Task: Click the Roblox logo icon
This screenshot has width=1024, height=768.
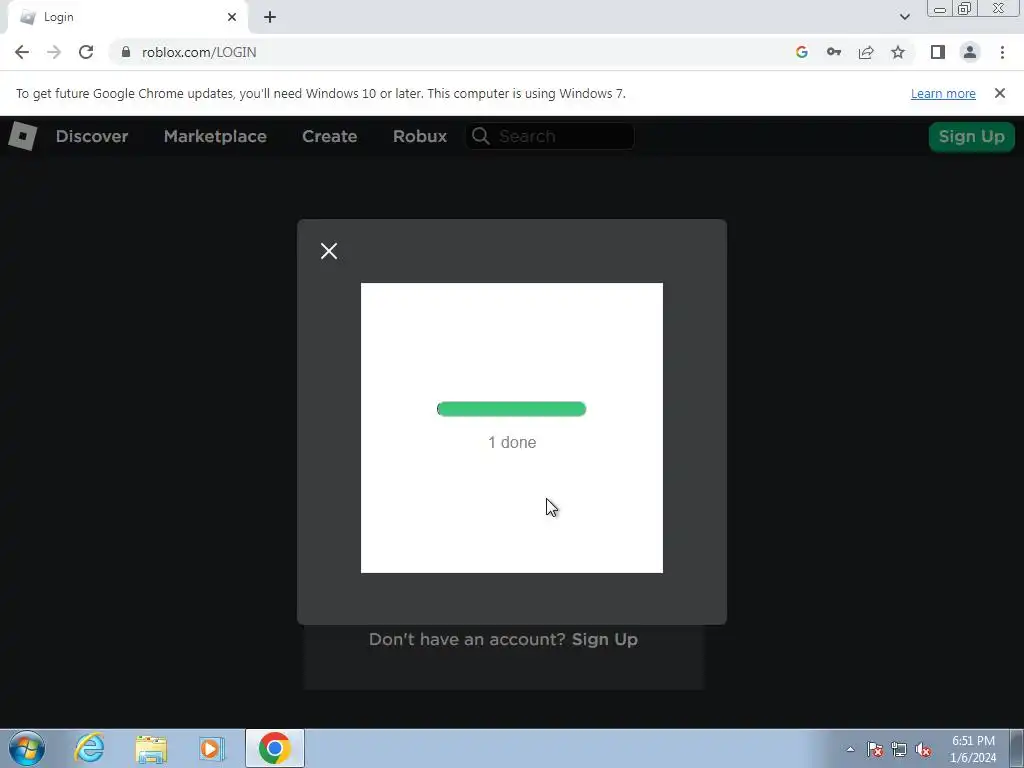Action: pos(22,136)
